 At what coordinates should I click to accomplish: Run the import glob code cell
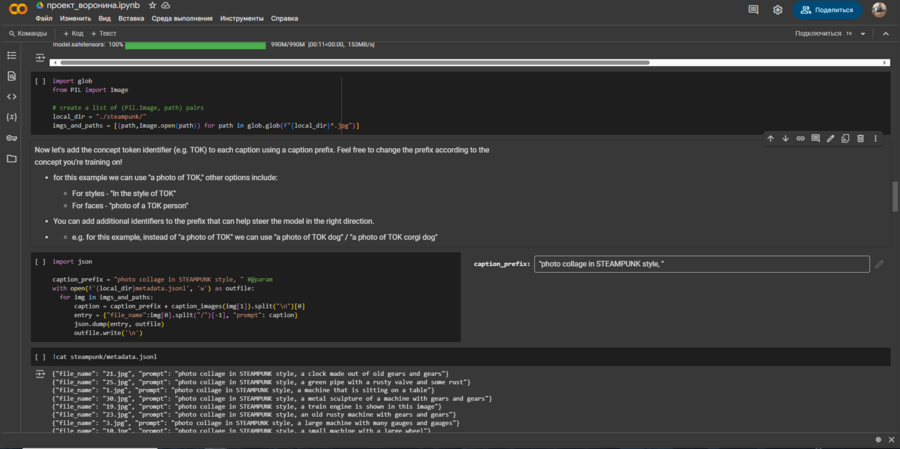(40, 81)
